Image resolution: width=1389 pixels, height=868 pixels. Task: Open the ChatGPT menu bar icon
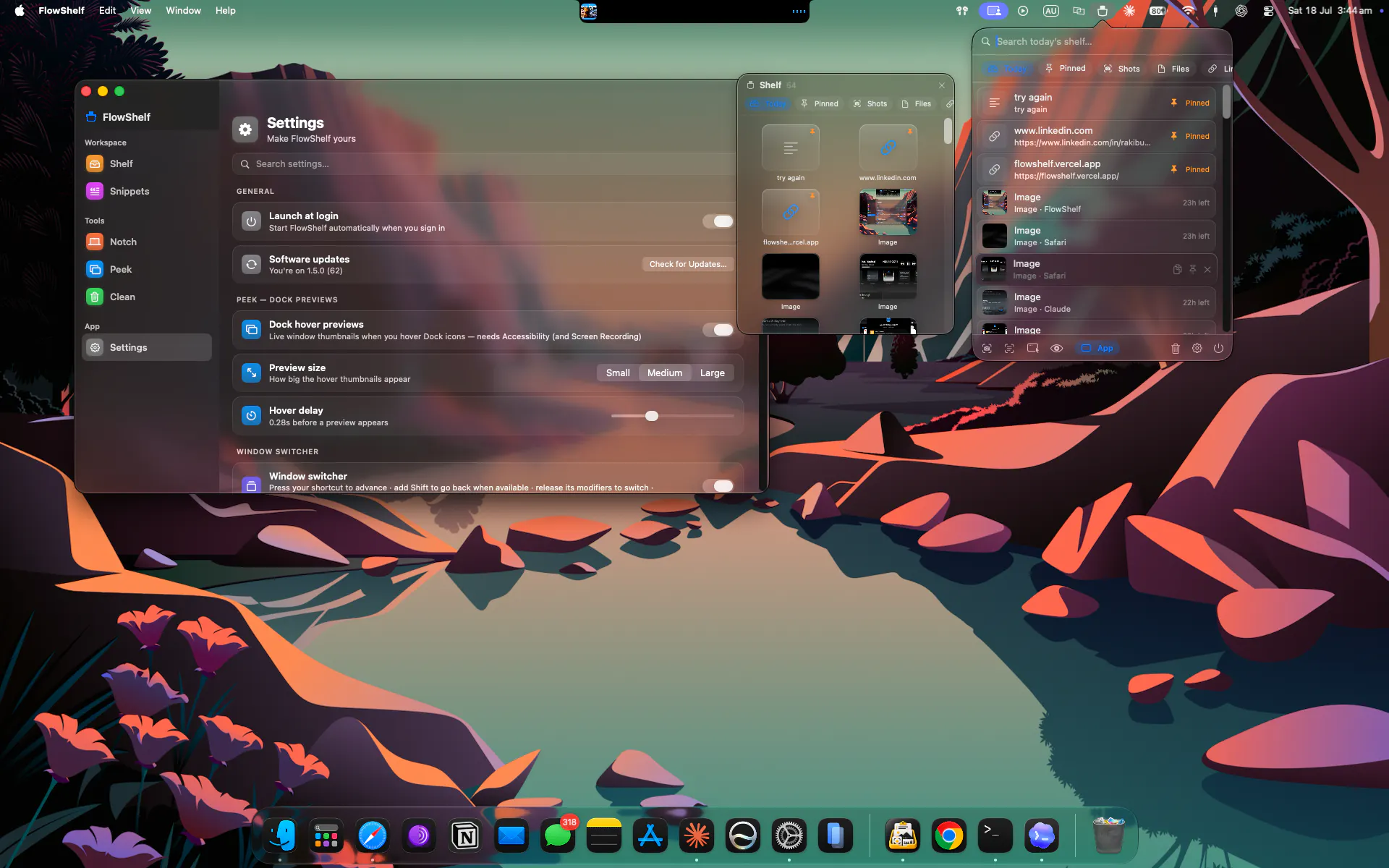[x=1241, y=11]
